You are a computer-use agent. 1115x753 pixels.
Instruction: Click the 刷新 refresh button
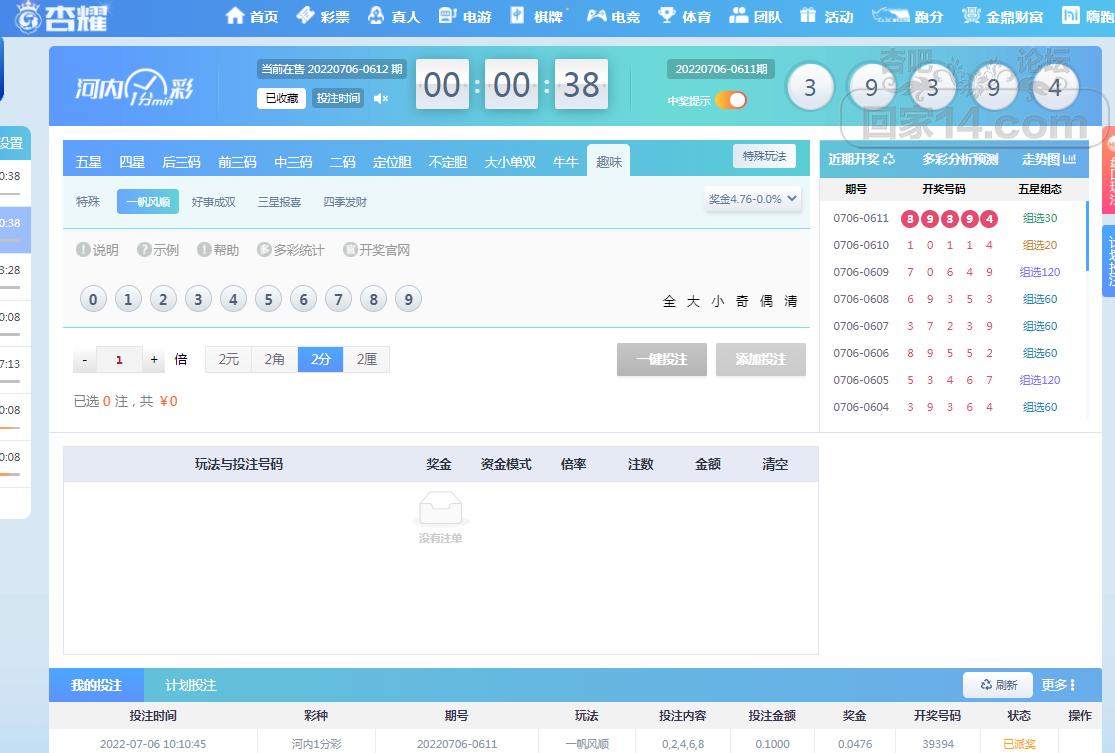(998, 685)
